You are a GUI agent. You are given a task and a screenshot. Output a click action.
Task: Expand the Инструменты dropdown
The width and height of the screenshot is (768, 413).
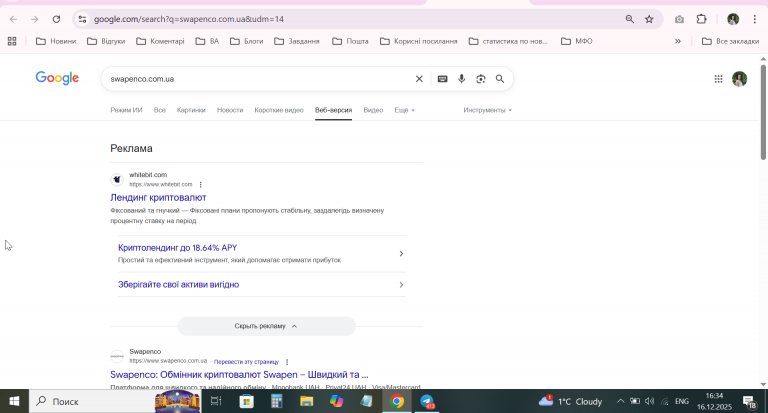(x=487, y=110)
